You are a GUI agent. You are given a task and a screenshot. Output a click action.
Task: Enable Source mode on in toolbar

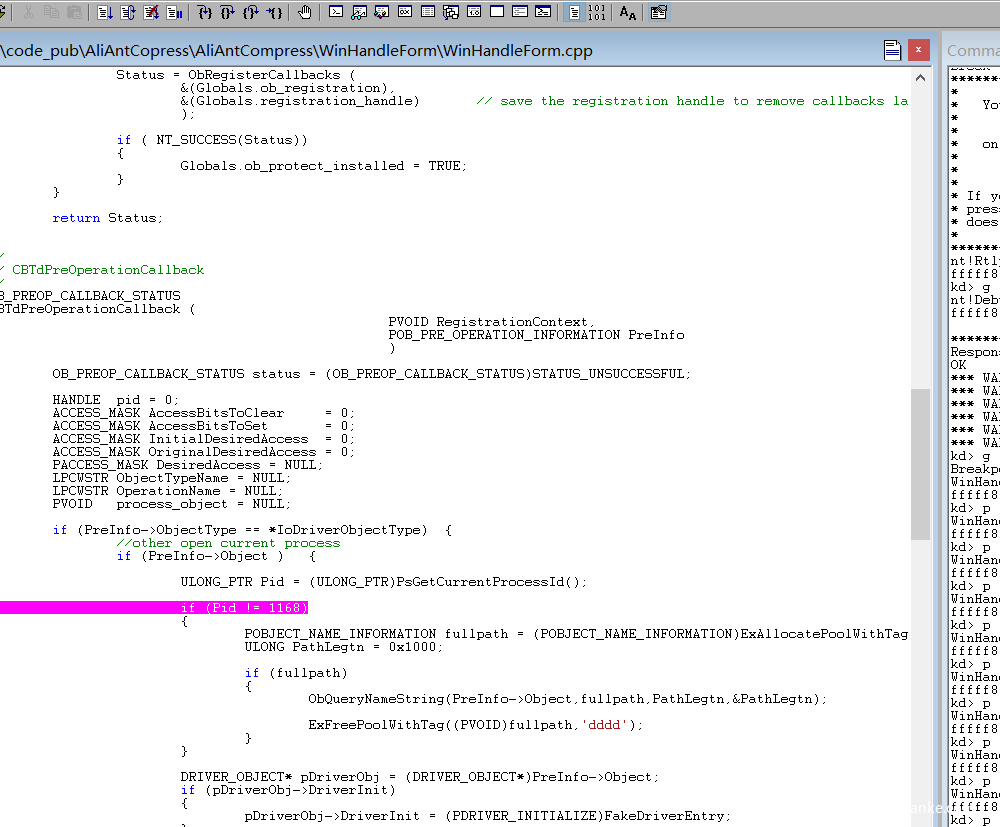click(x=573, y=13)
